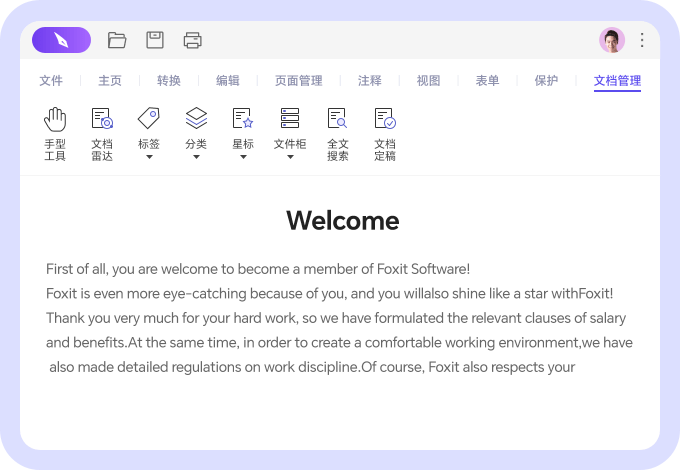Click the Welcome heading in the document
Screen dimensions: 680x470
click(343, 221)
